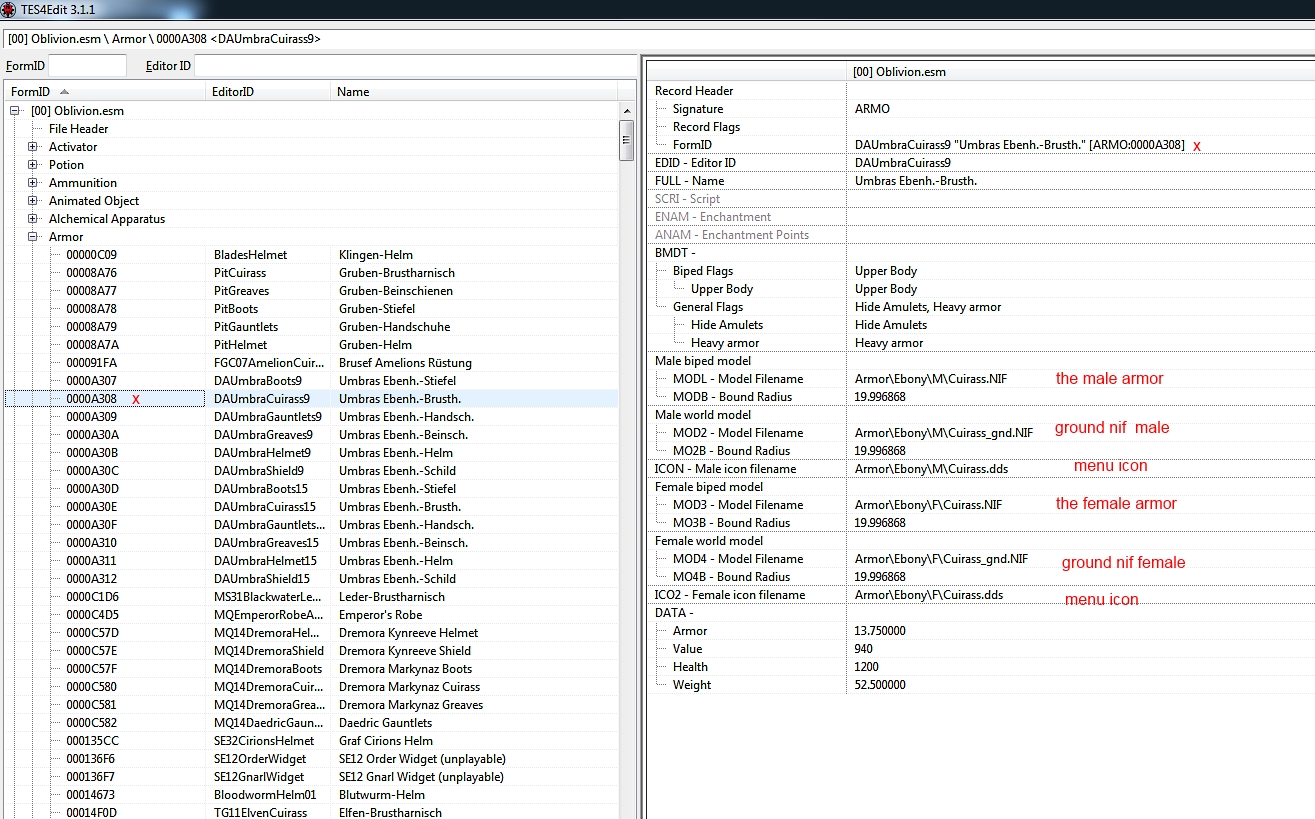Select record 000135CC Graf Cirions Helm
Image resolution: width=1315 pixels, height=819 pixels.
pyautogui.click(x=311, y=741)
